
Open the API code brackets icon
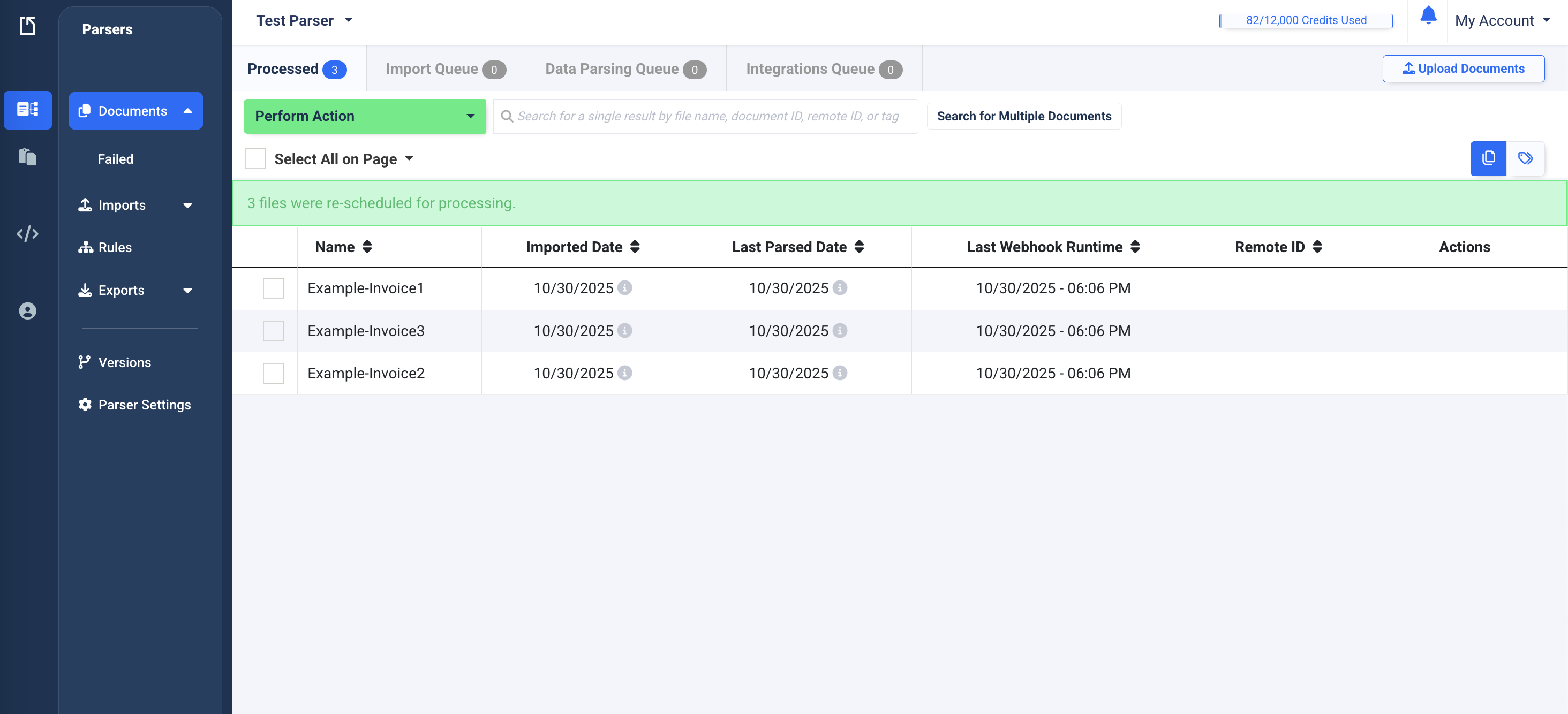coord(27,233)
